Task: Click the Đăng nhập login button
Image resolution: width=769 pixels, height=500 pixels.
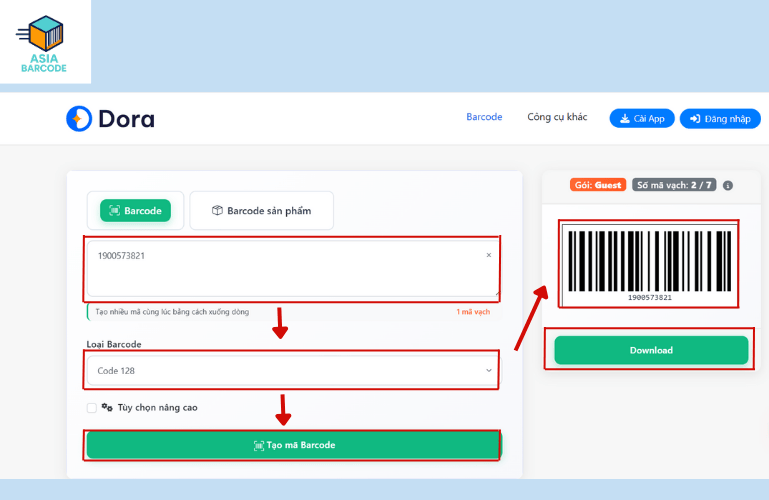Action: pos(720,119)
